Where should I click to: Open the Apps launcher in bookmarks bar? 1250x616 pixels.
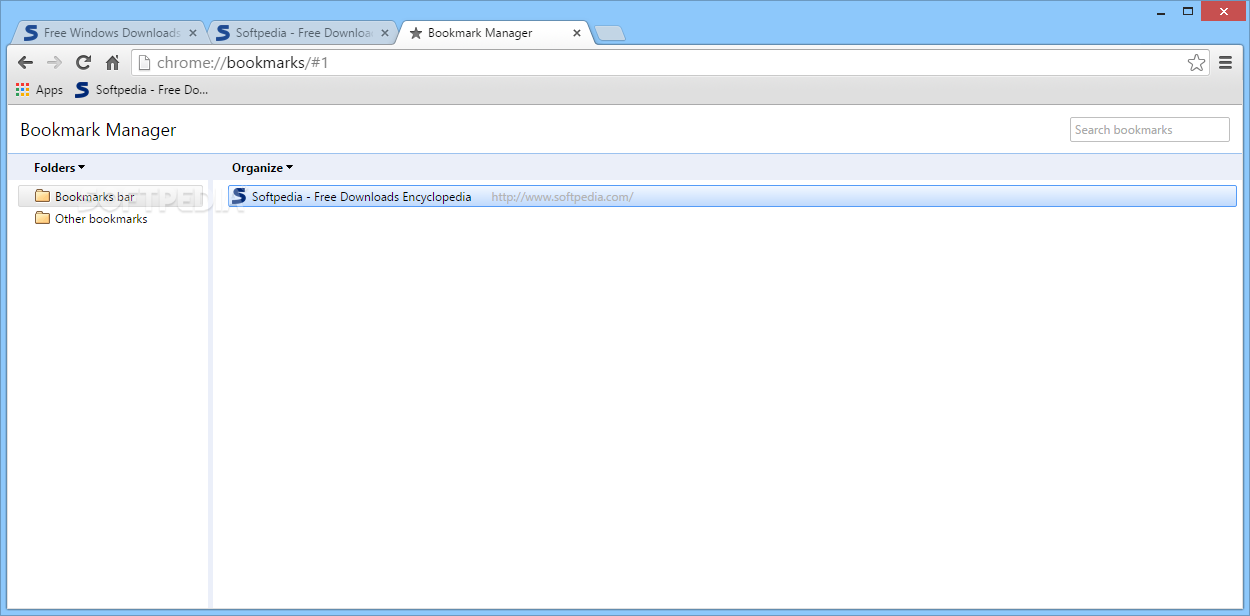tap(39, 90)
